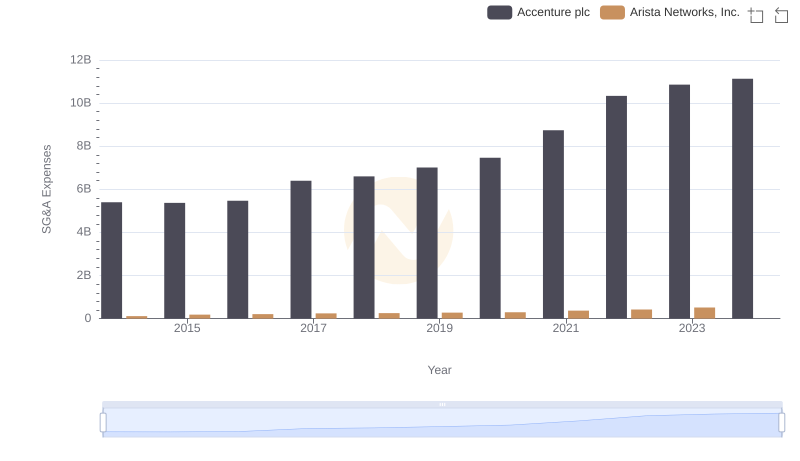Select Accenture bar for 2016
The width and height of the screenshot is (800, 461).
[x=238, y=260]
